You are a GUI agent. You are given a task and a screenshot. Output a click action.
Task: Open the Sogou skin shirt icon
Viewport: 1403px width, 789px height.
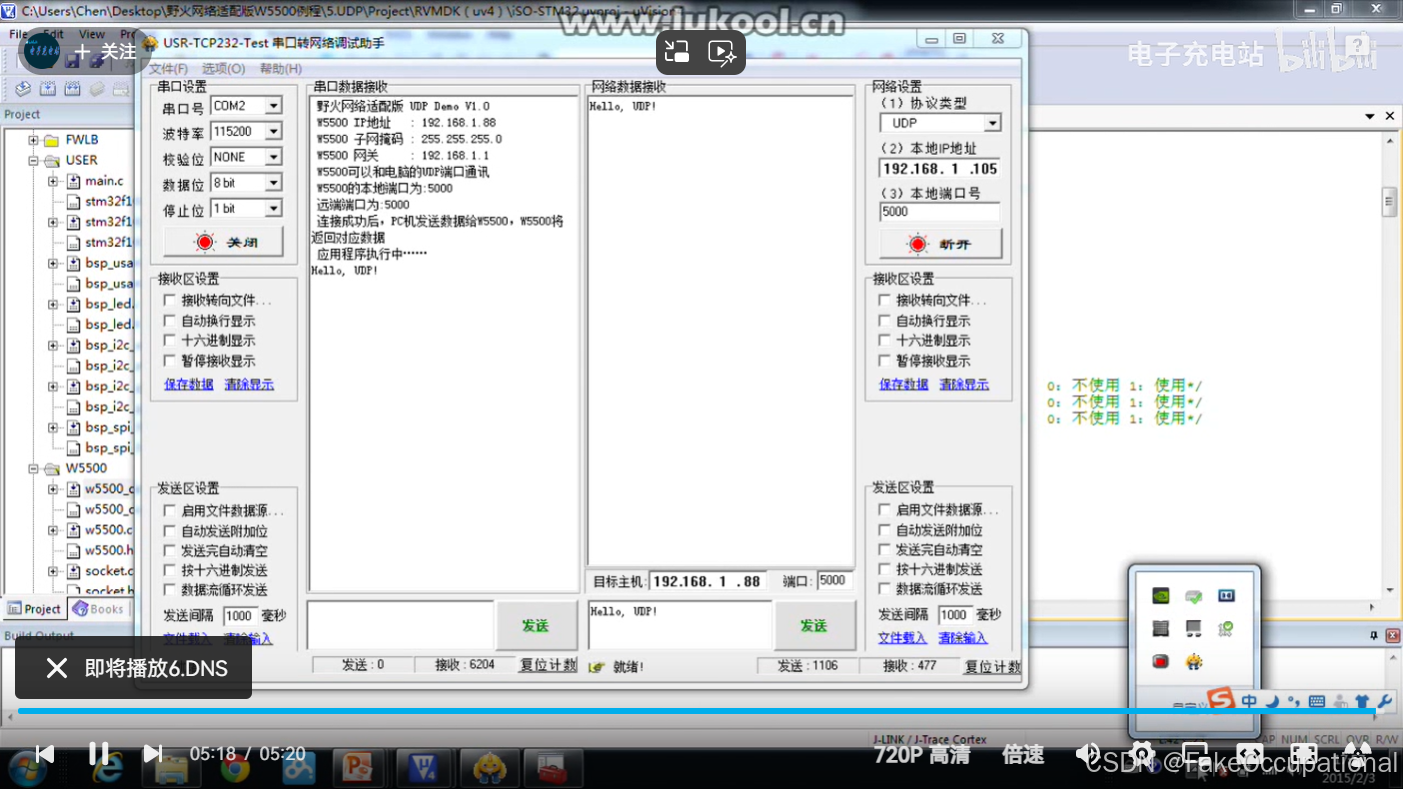click(x=1362, y=702)
